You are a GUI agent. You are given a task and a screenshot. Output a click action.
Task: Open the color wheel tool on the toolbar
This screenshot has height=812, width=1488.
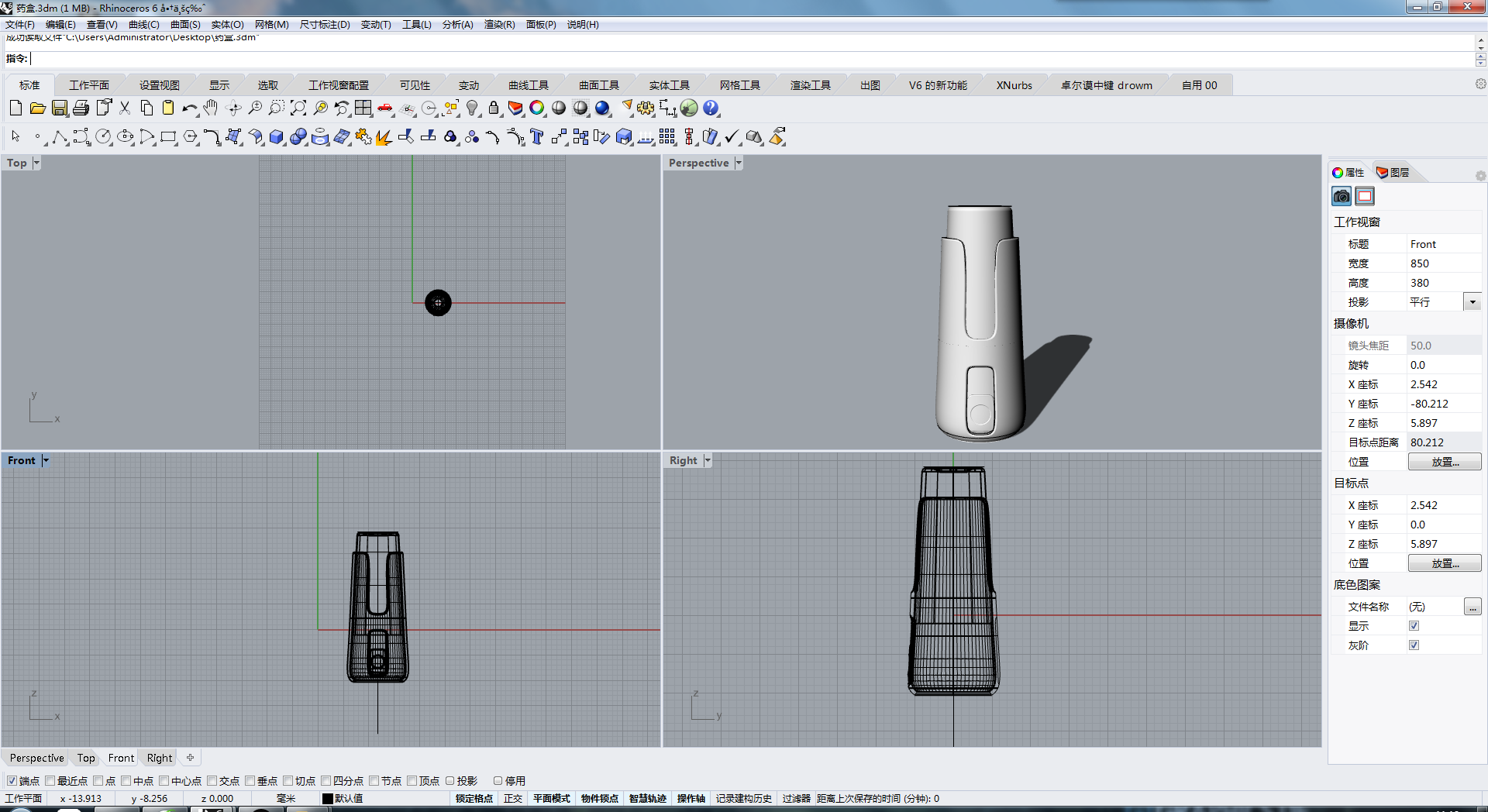click(537, 108)
